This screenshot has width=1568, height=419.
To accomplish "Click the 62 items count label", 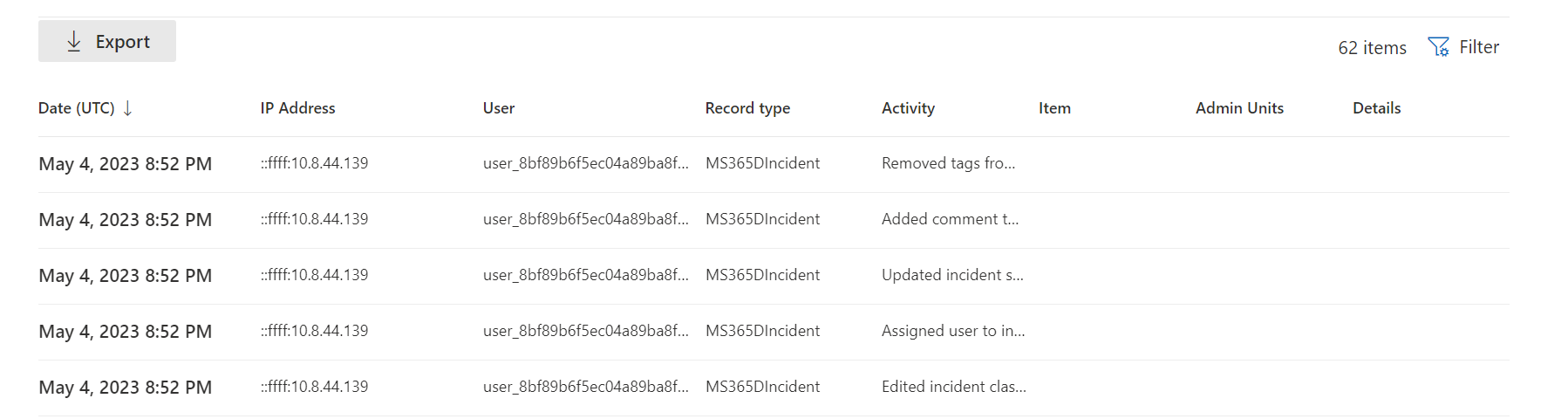I will click(x=1372, y=48).
